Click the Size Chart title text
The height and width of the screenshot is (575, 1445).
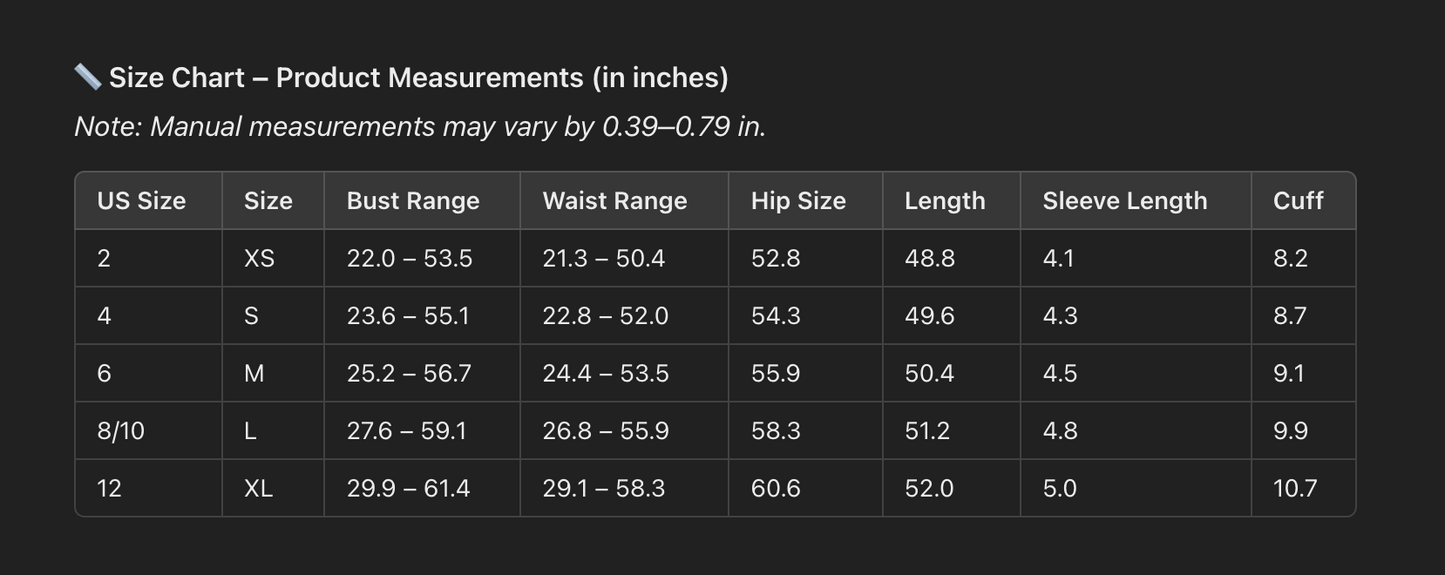pos(419,78)
